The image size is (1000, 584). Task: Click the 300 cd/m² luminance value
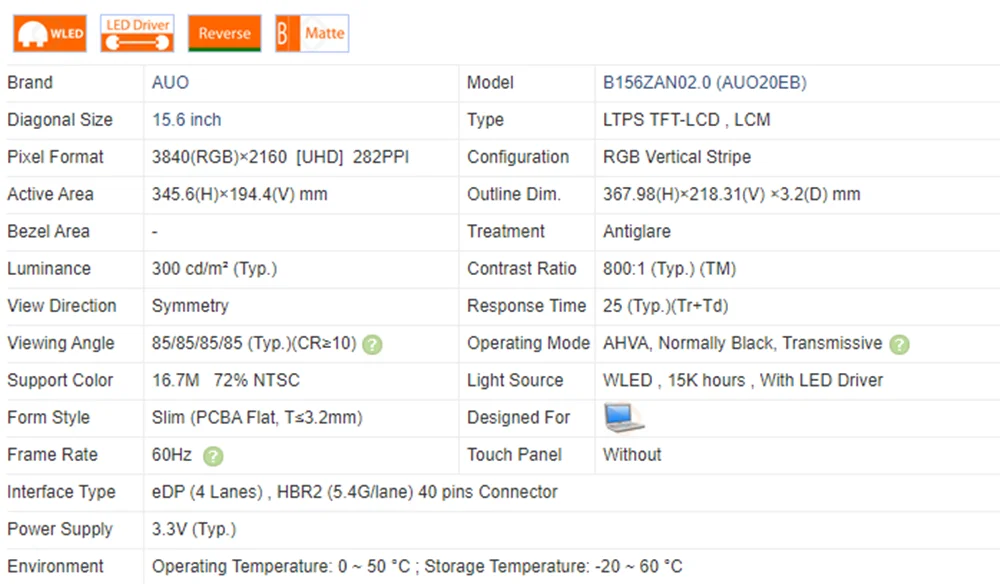(x=214, y=269)
